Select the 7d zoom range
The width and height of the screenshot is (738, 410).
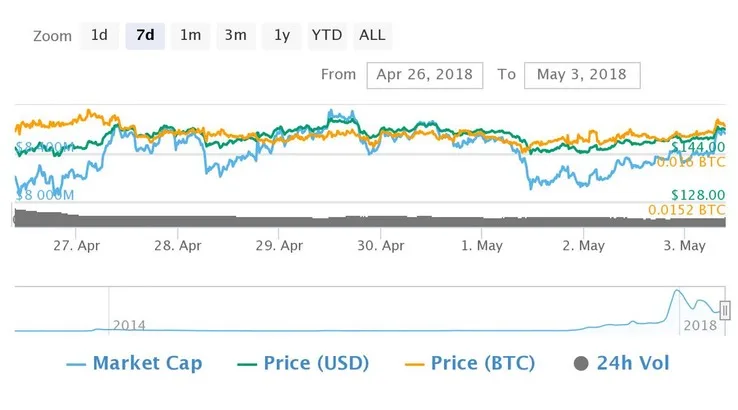pos(145,35)
